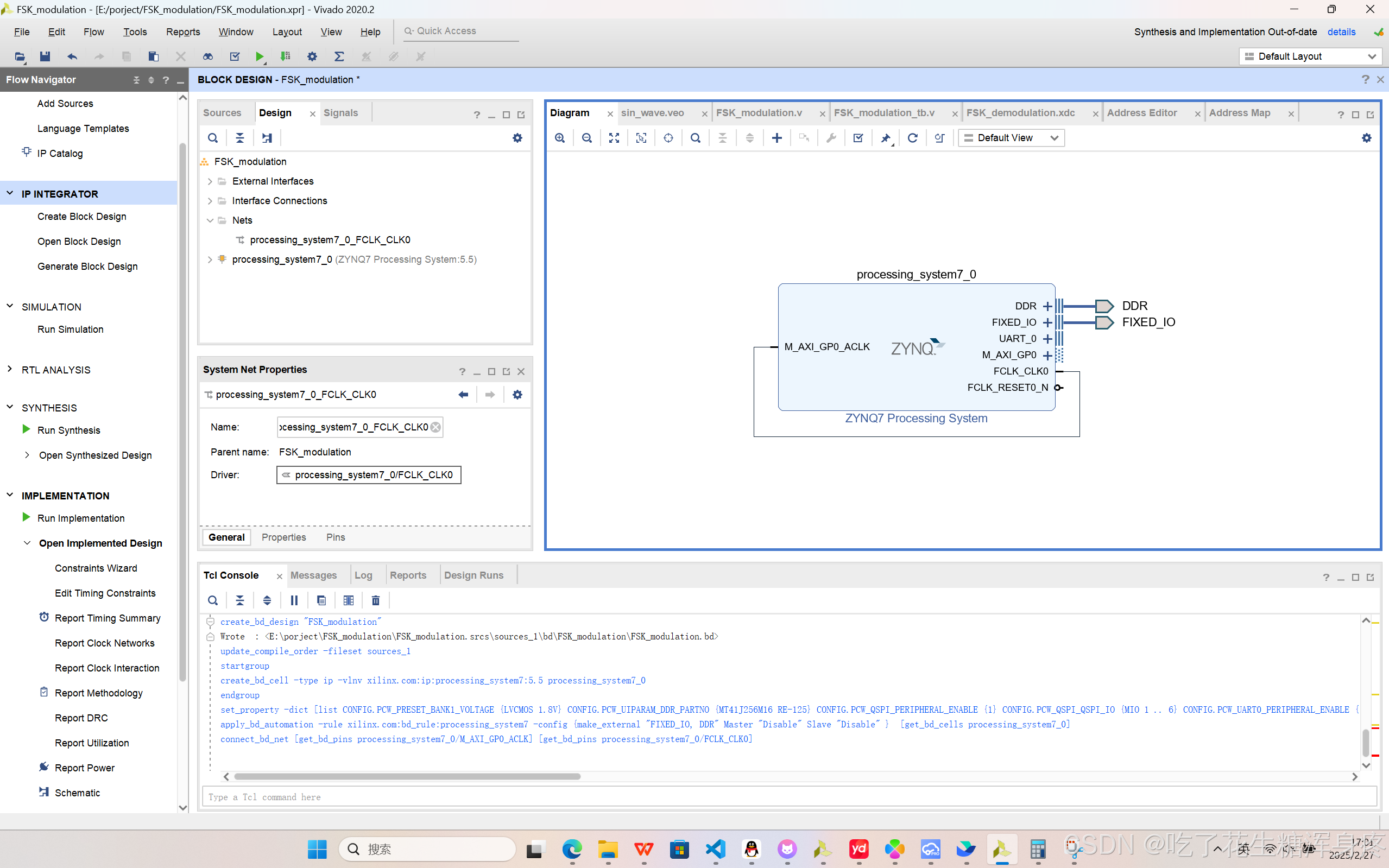Open IP Catalog in Flow Navigator
The width and height of the screenshot is (1389, 868).
tap(60, 153)
